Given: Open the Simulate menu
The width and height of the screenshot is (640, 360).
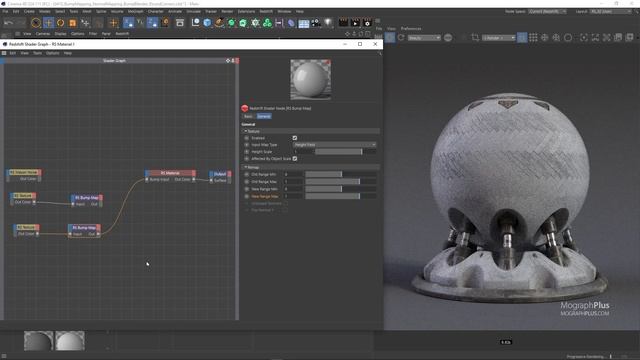Looking at the screenshot, I should coord(193,11).
